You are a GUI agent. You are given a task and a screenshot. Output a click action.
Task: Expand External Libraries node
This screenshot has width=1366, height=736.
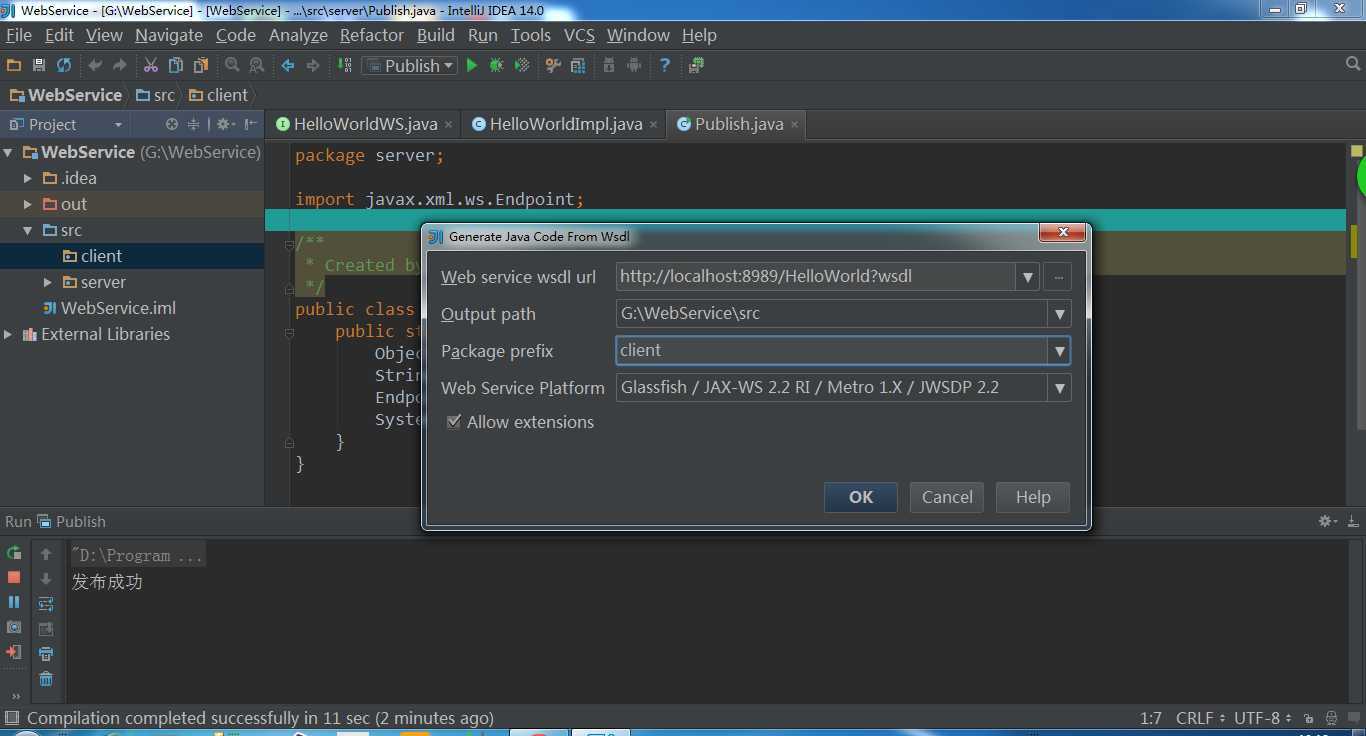pyautogui.click(x=8, y=334)
